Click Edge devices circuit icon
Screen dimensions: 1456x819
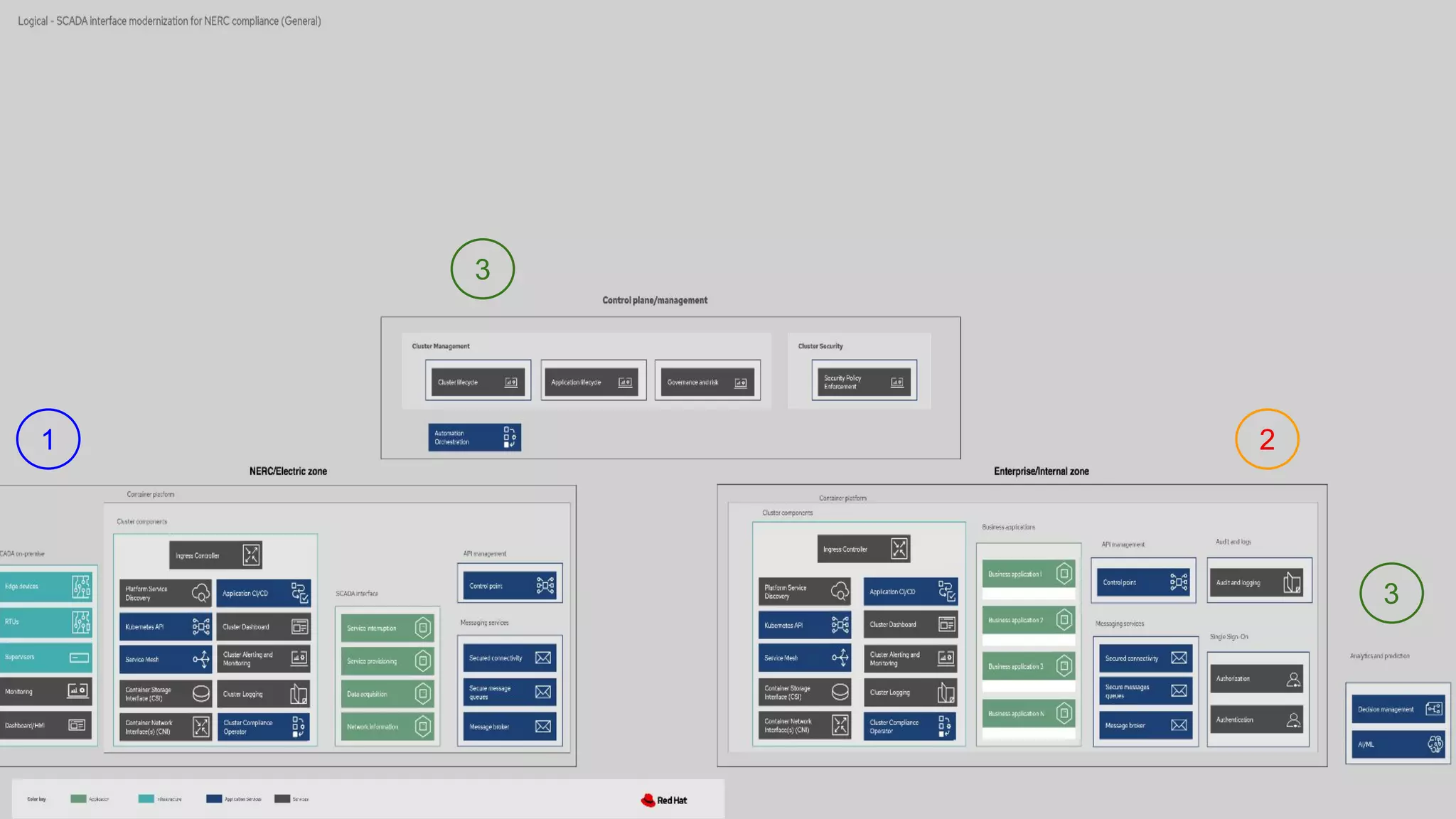pyautogui.click(x=81, y=587)
